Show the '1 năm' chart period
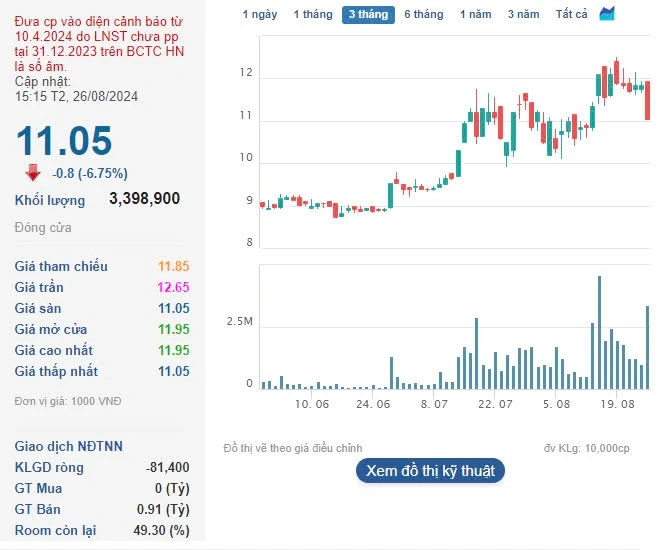Image resolution: width=668 pixels, height=550 pixels. [x=475, y=15]
